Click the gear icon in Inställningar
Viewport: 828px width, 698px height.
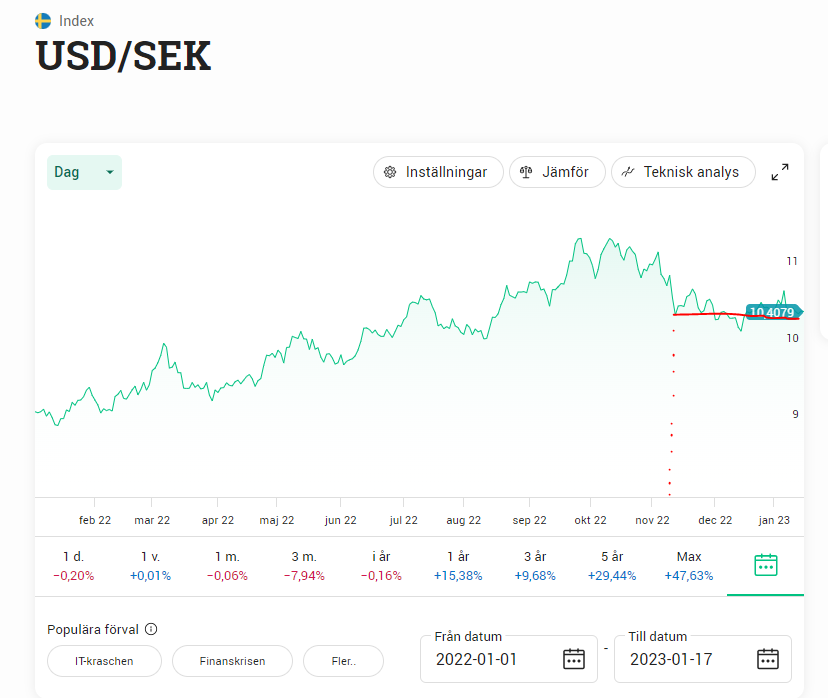(x=390, y=172)
